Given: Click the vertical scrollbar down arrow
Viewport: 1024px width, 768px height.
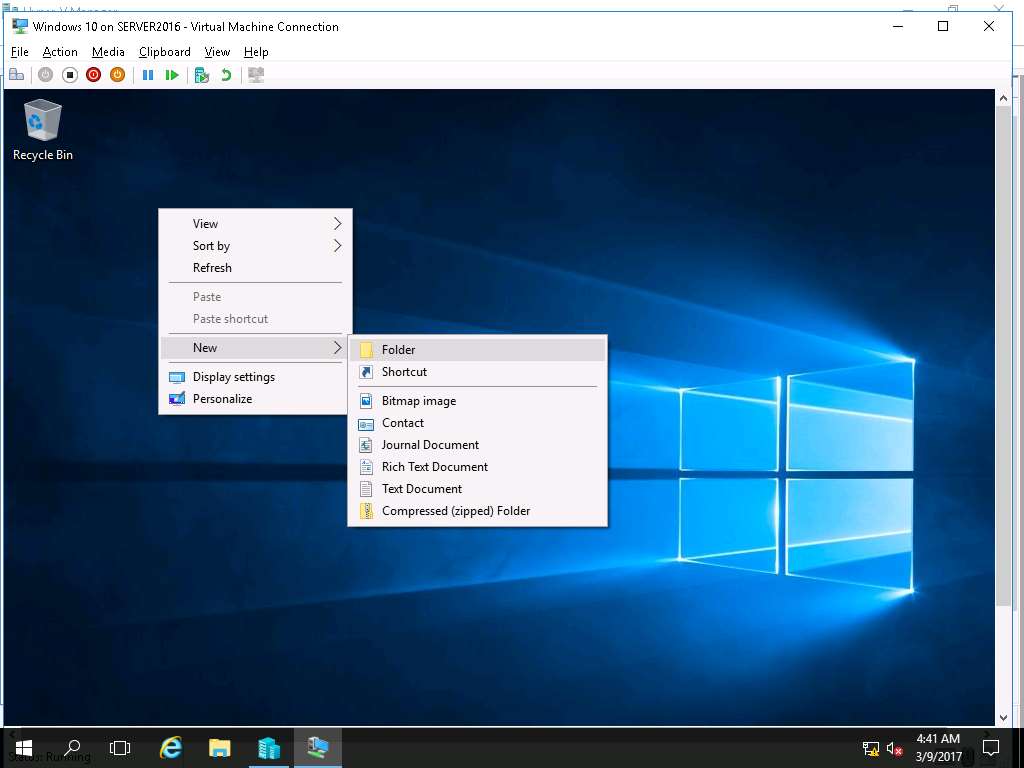Looking at the screenshot, I should point(1004,718).
